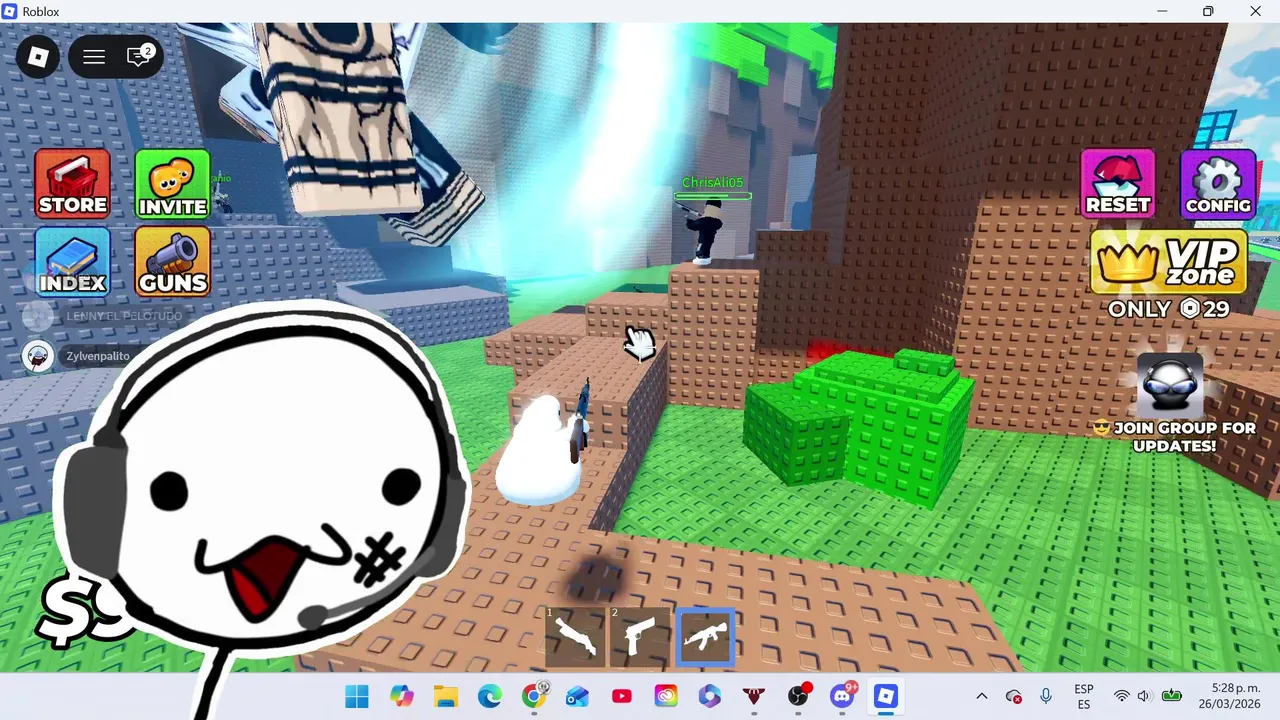The height and width of the screenshot is (720, 1280).
Task: Open Microsoft Edge from the taskbar
Action: coord(489,696)
